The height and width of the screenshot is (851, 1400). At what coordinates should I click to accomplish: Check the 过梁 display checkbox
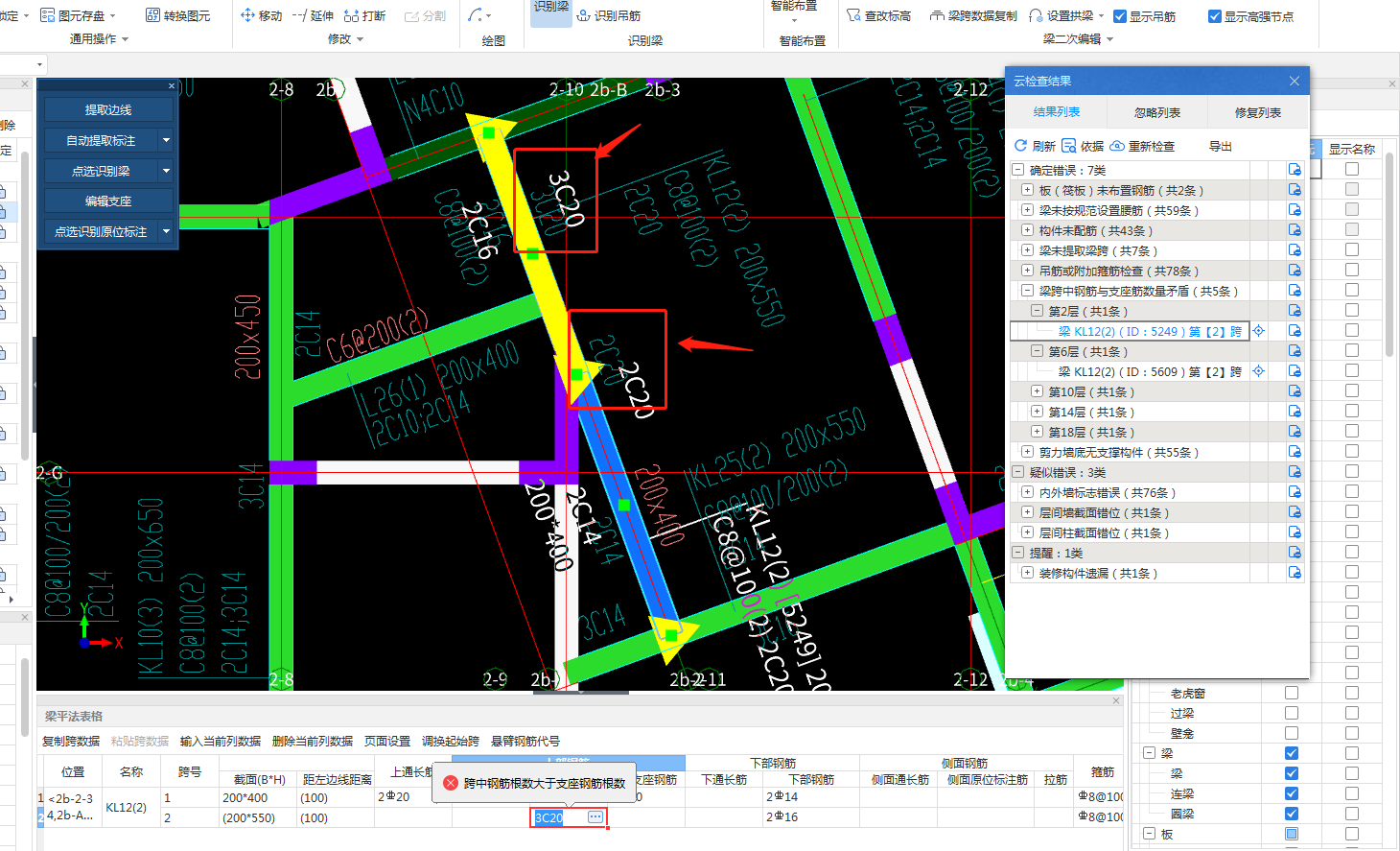(x=1292, y=713)
